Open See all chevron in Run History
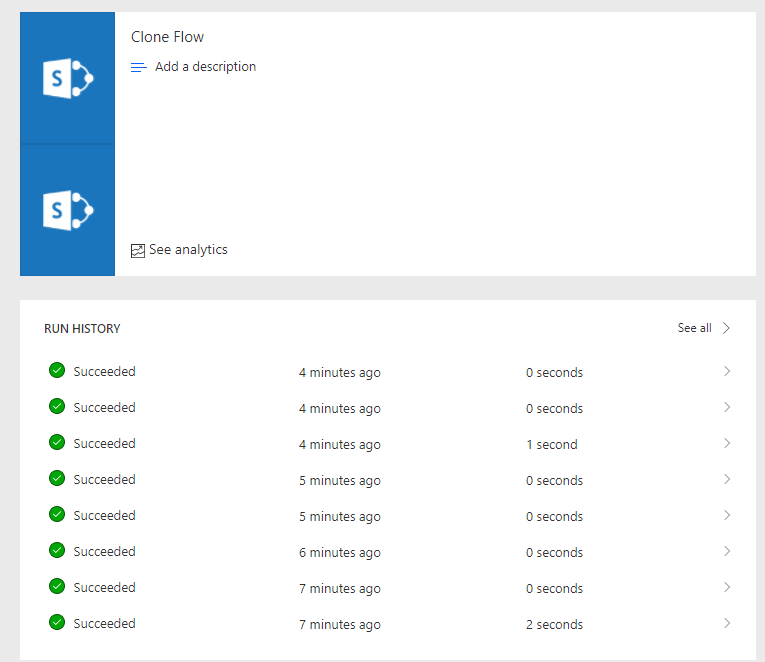 pyautogui.click(x=726, y=328)
